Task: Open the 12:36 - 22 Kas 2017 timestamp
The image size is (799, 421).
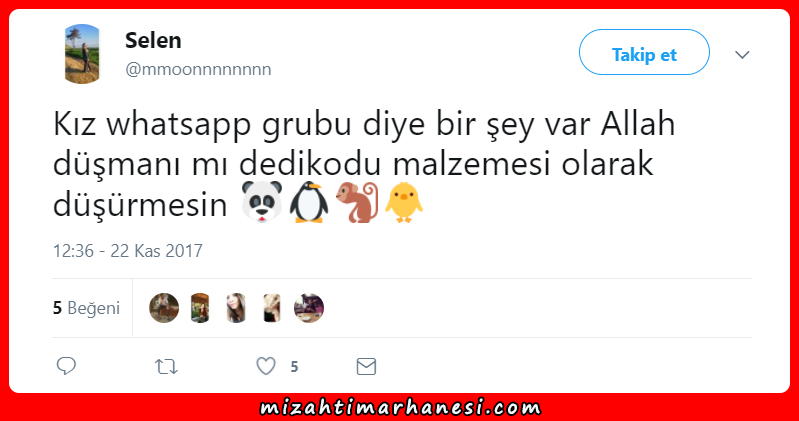Action: click(128, 251)
